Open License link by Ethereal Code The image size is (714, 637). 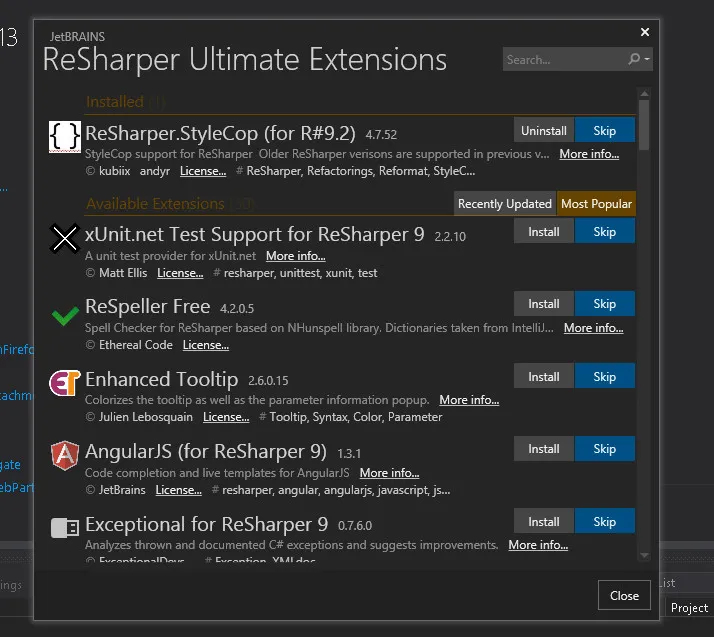[x=205, y=345]
